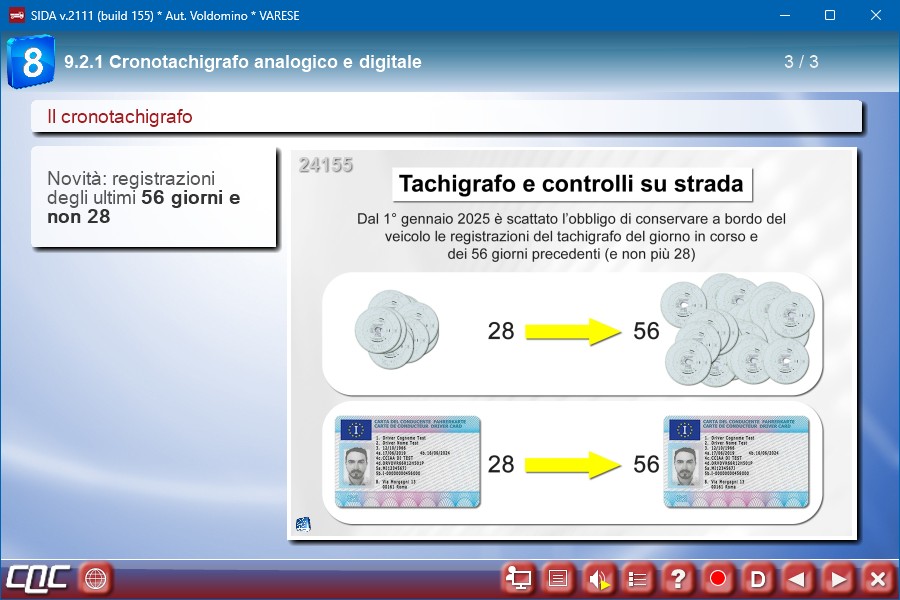The image size is (900, 600).
Task: Click the SIDA app icon in title bar
Action: click(17, 15)
